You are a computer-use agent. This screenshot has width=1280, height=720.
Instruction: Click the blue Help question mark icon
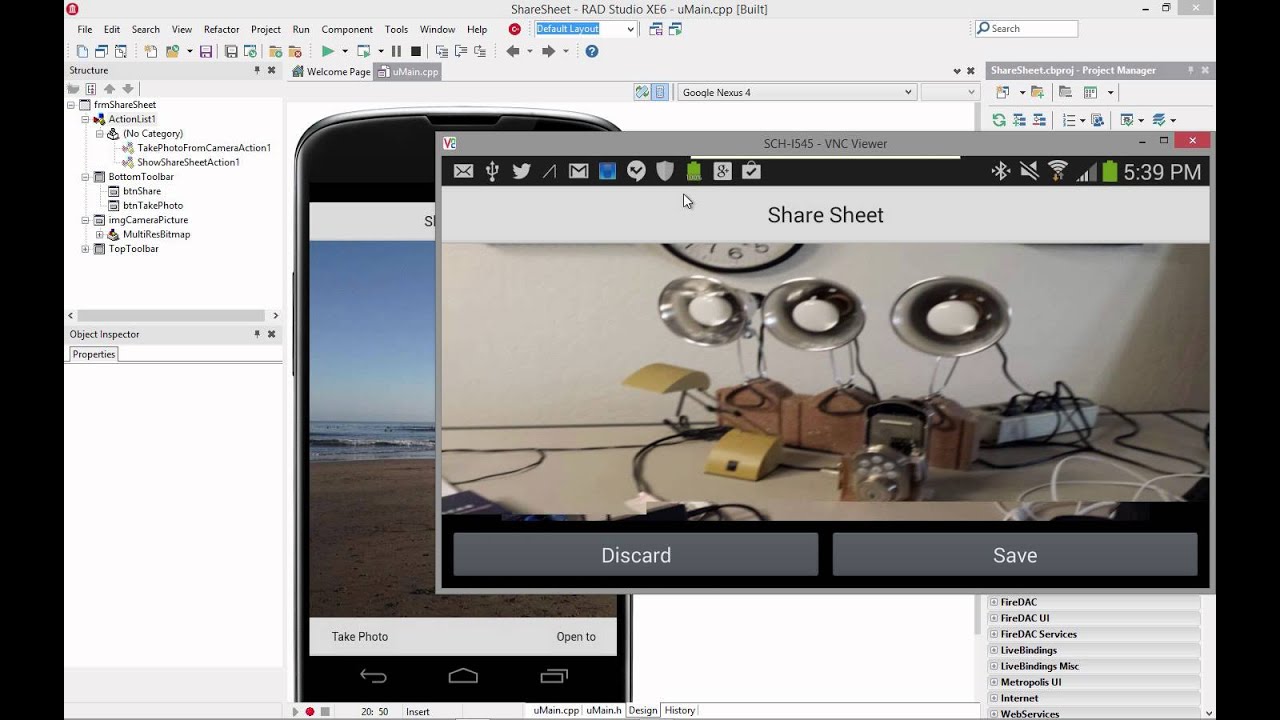coord(592,51)
